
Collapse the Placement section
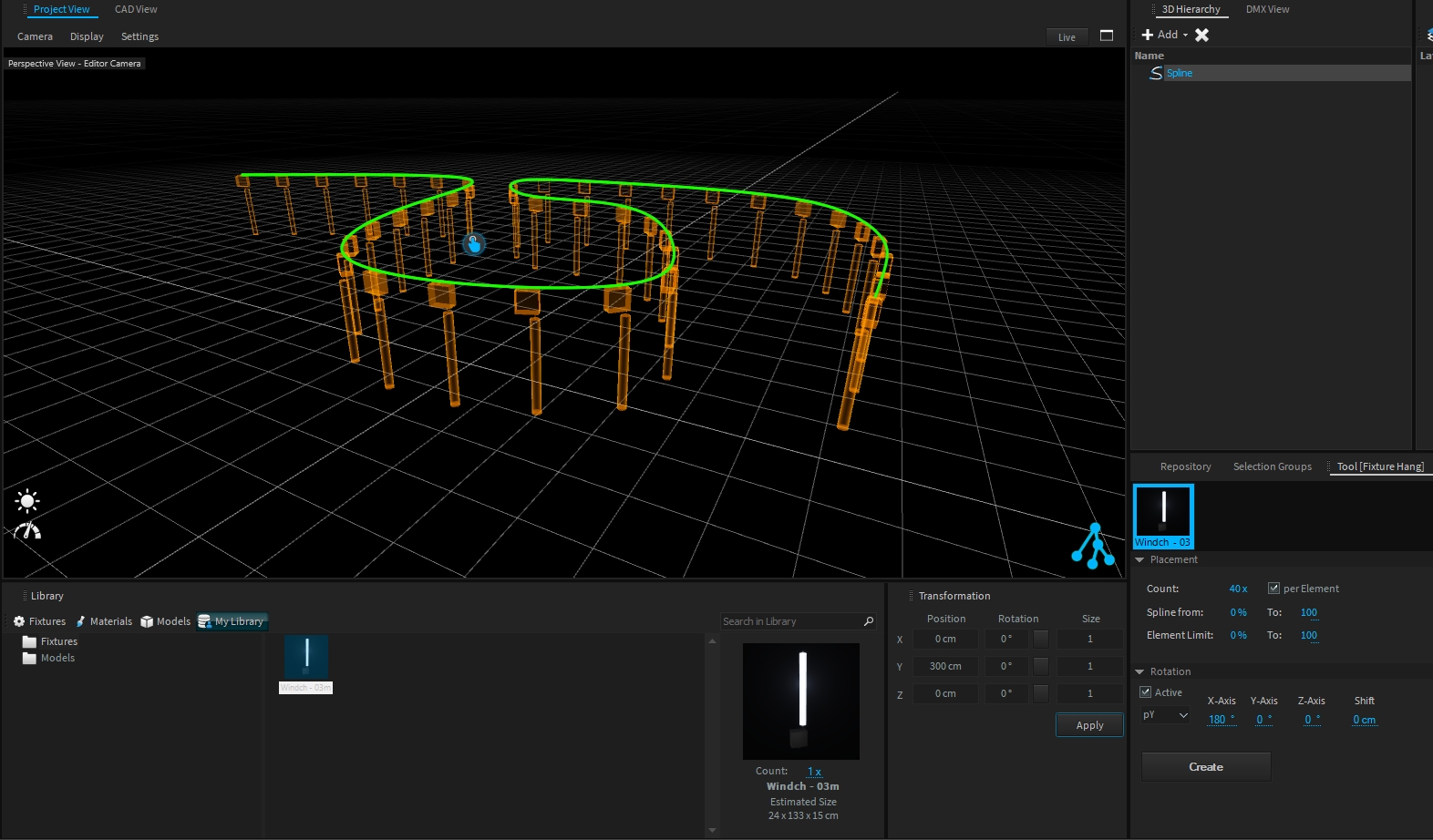[x=1139, y=559]
